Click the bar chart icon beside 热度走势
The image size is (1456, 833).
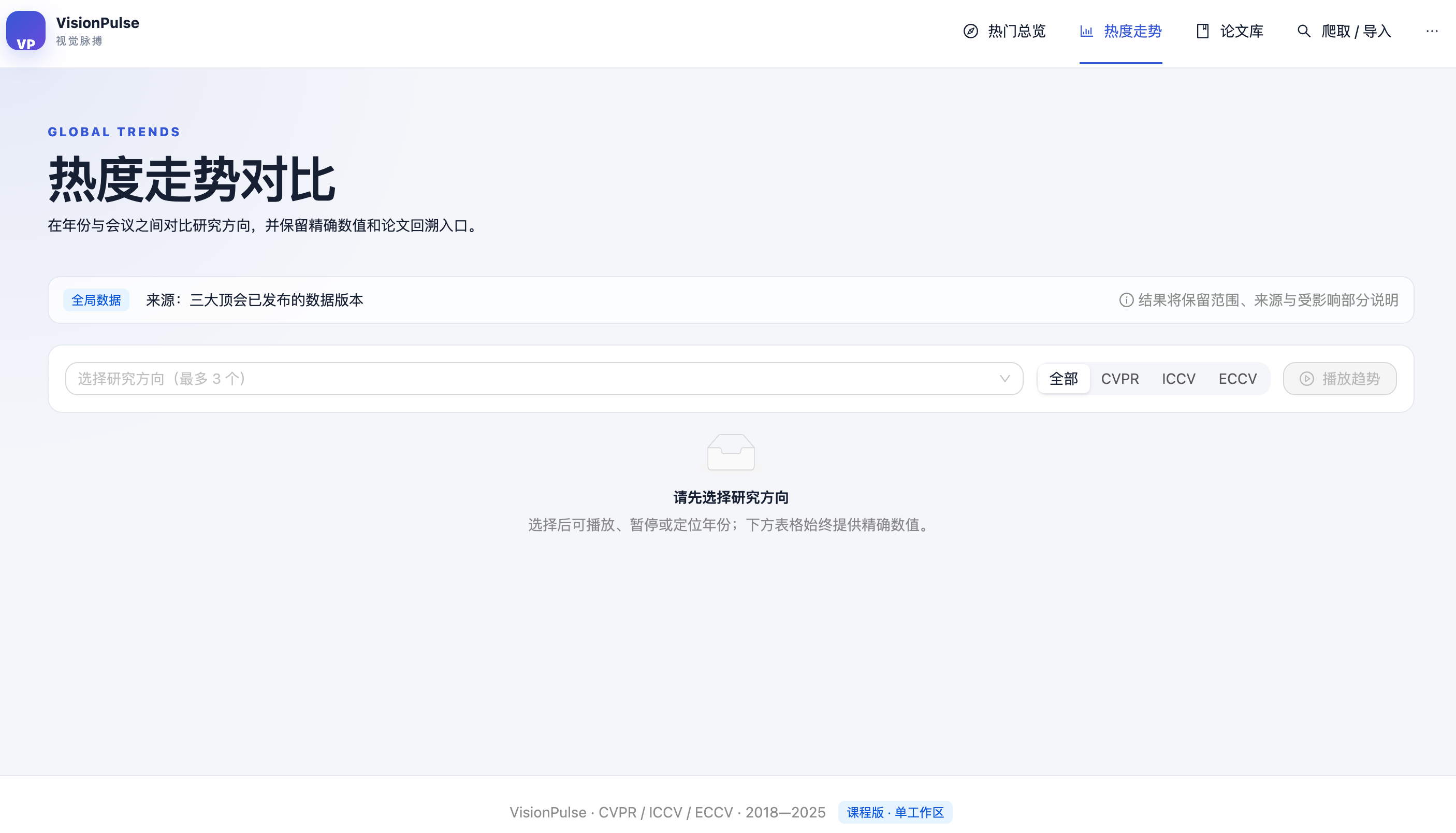pos(1086,31)
